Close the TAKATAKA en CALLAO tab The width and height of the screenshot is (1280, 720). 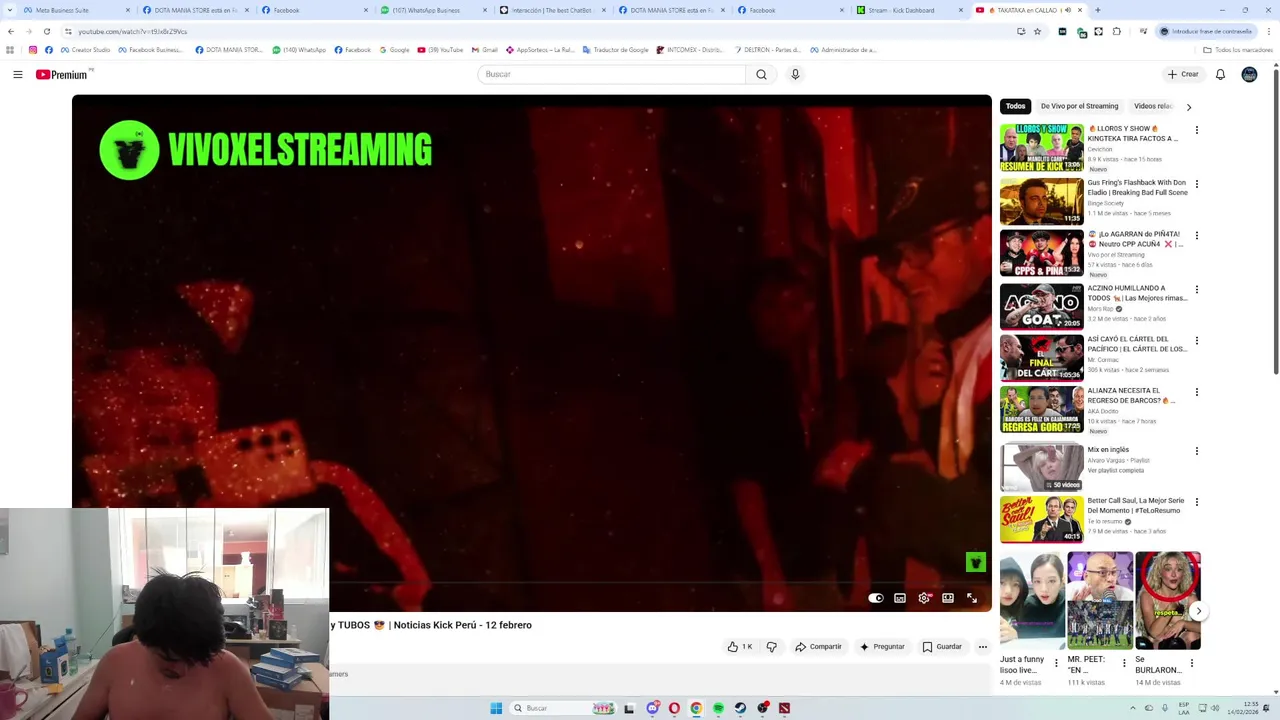(x=1080, y=10)
